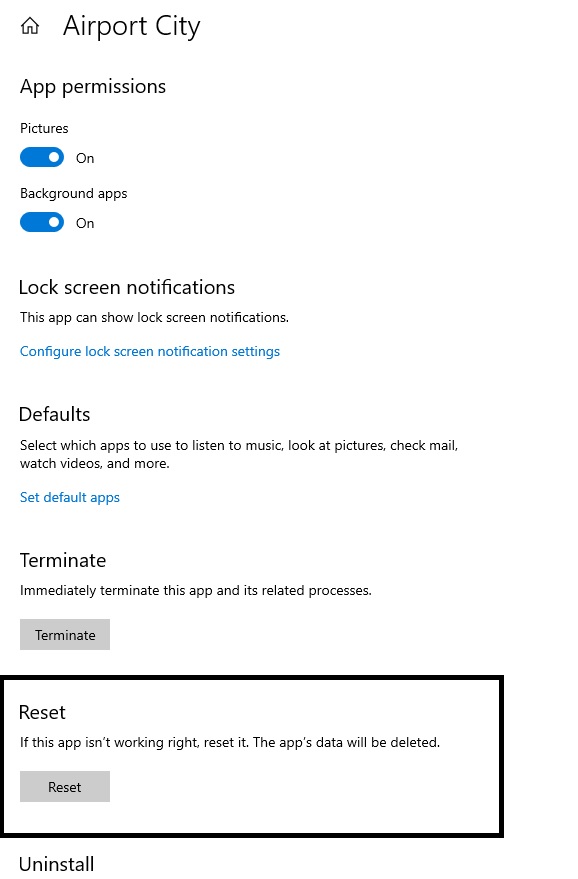Disable the Background apps toggle
Viewport: 578px width, 879px height.
pyautogui.click(x=42, y=223)
